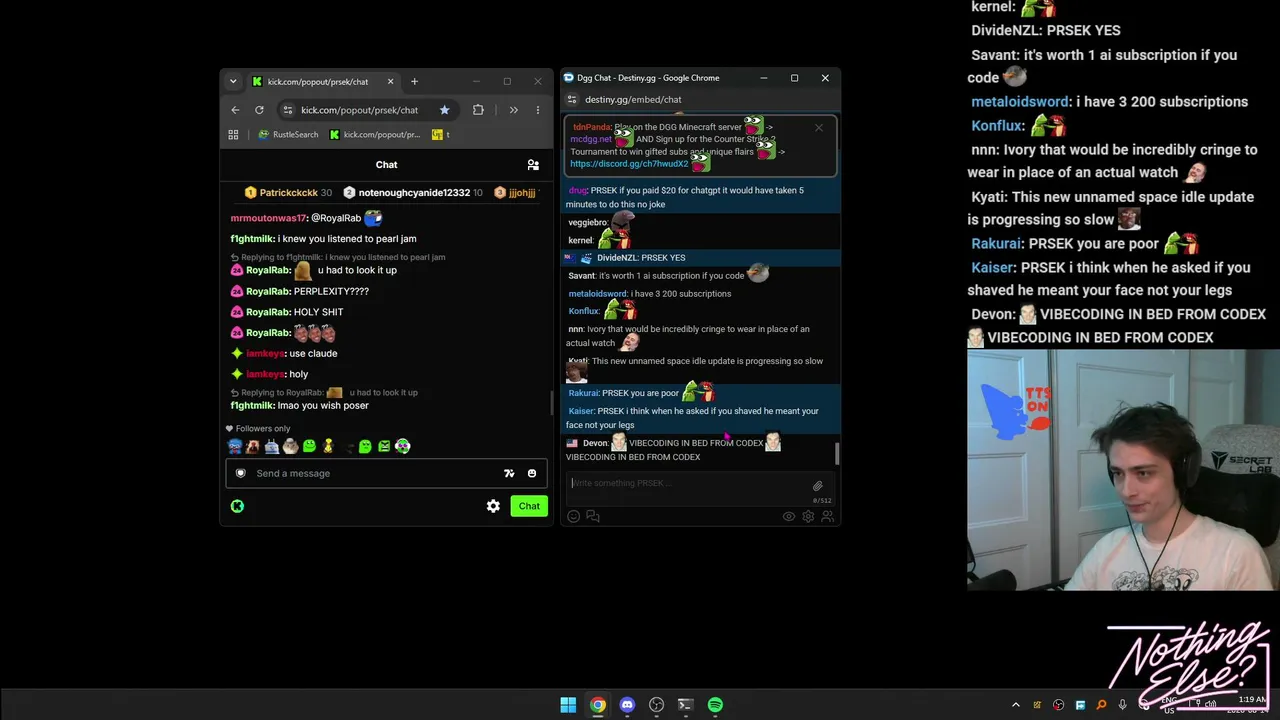This screenshot has width=1280, height=720.
Task: Click top gifter Patrickckckk
Action: coord(289,193)
